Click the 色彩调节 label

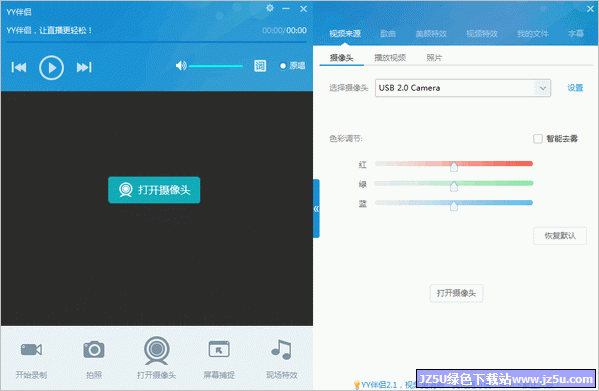[346, 139]
